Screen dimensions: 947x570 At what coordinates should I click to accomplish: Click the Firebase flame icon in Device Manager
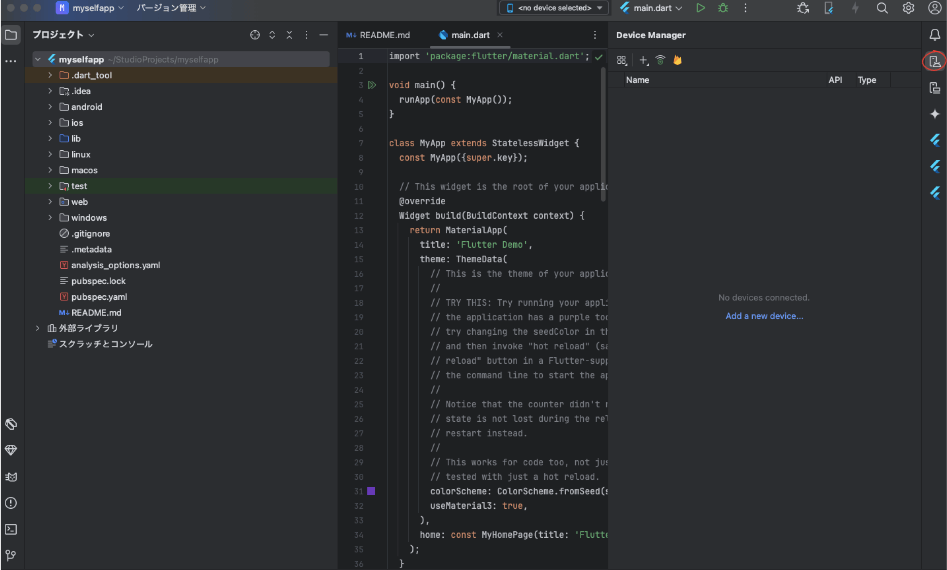pyautogui.click(x=678, y=60)
